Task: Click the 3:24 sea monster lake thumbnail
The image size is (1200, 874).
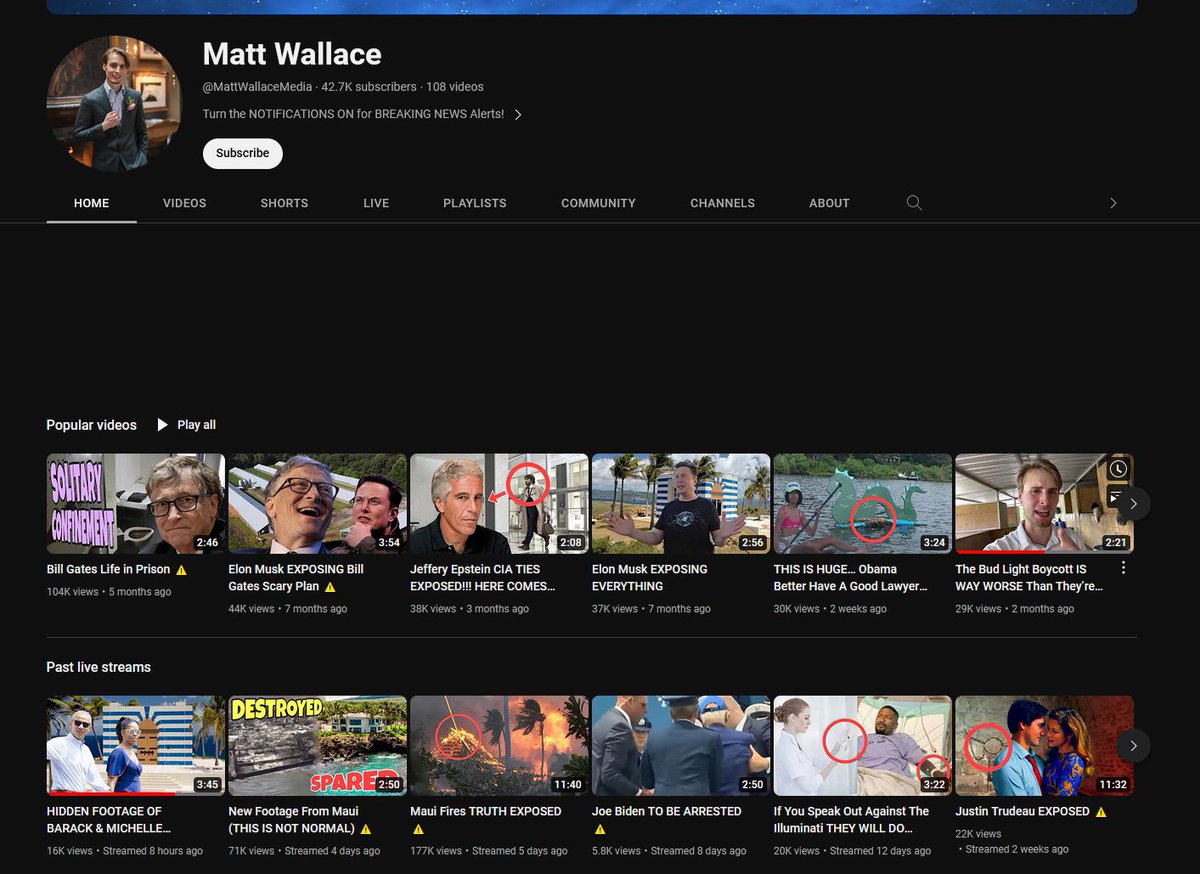Action: pos(863,504)
